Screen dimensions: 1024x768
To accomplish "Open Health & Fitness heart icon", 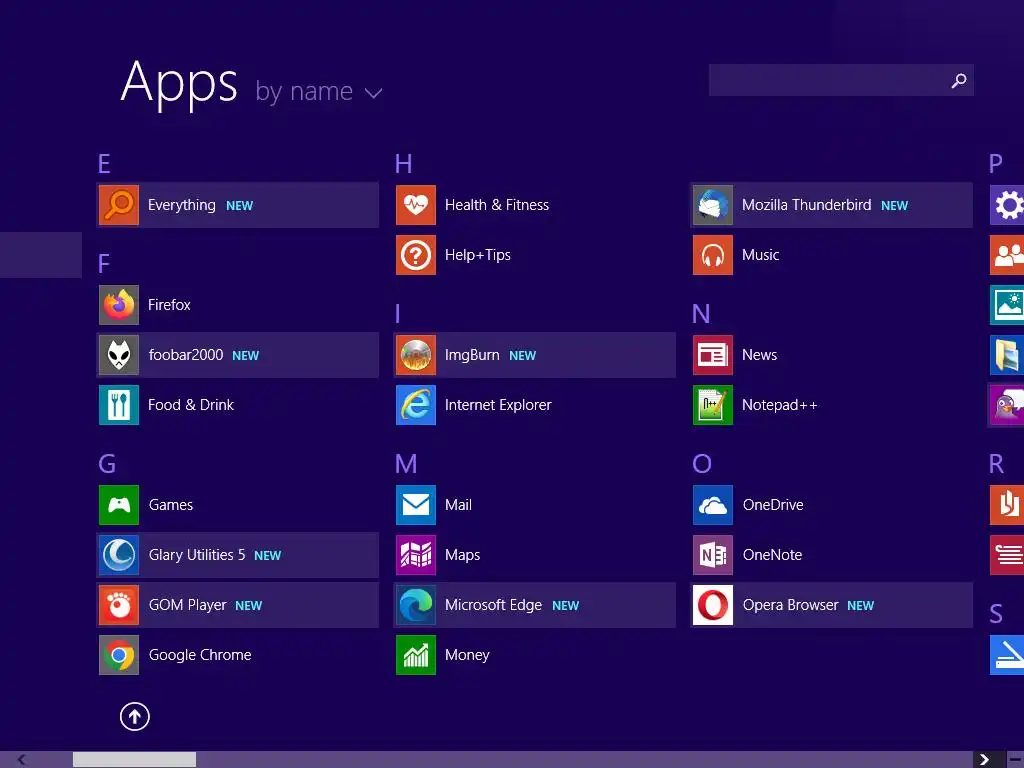I will (416, 205).
